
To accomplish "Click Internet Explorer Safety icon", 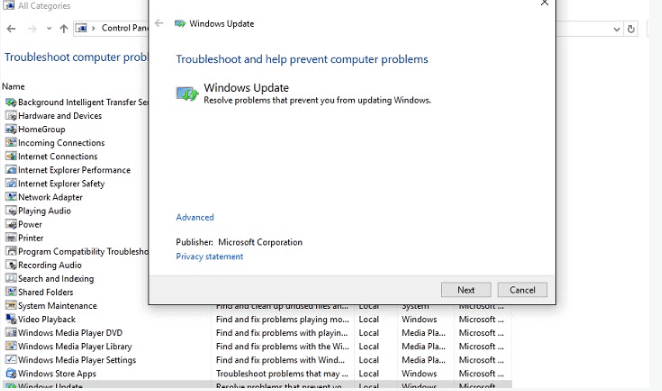I will click(x=11, y=183).
